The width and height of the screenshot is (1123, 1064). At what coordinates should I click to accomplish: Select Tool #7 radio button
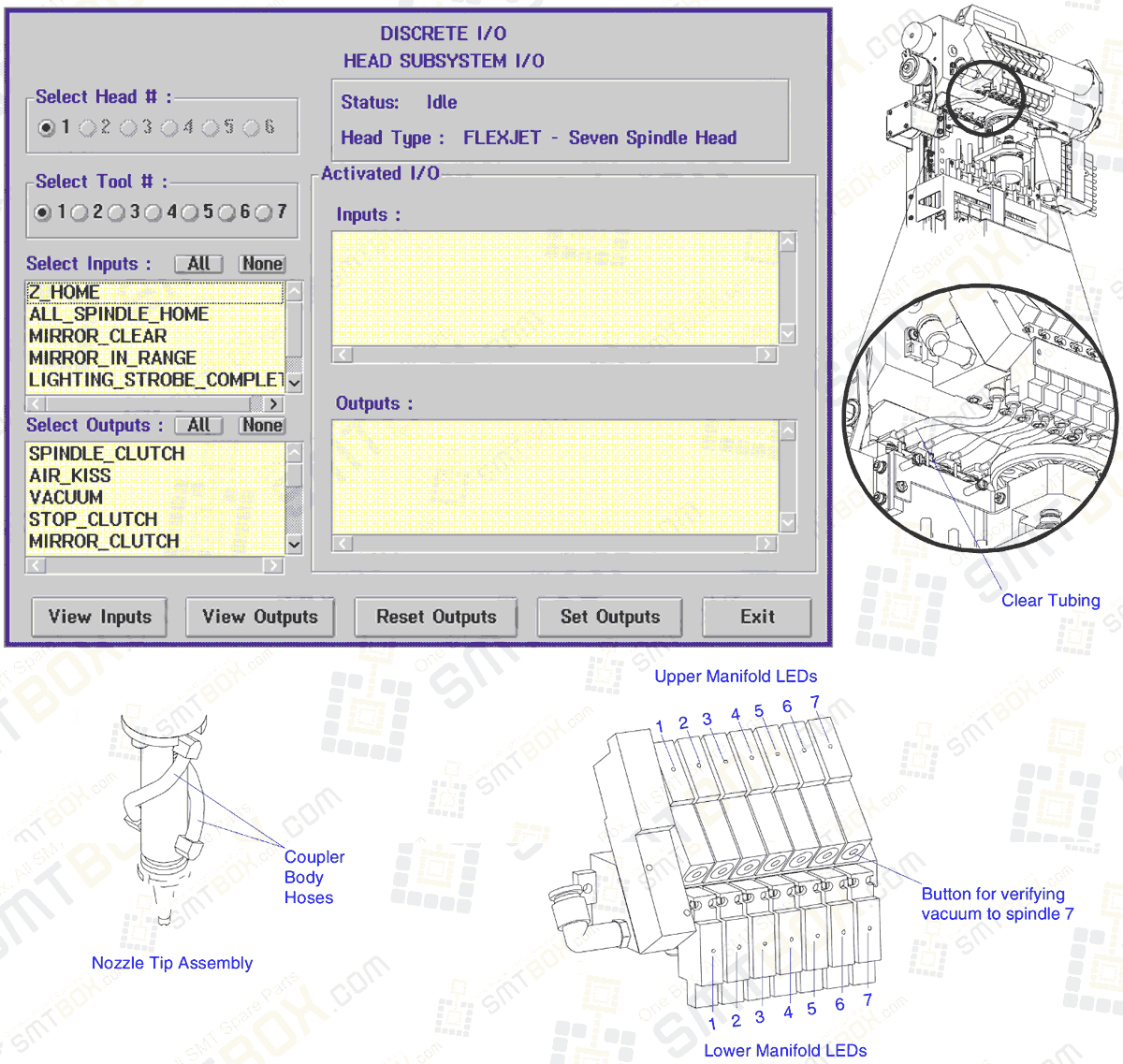[x=264, y=212]
